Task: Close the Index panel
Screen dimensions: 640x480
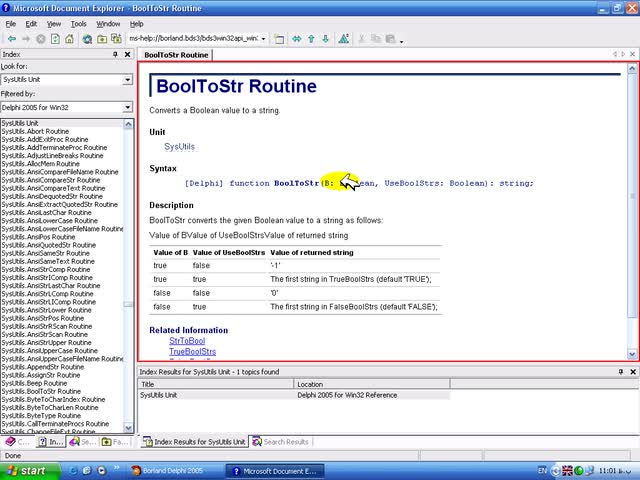Action: pos(127,54)
